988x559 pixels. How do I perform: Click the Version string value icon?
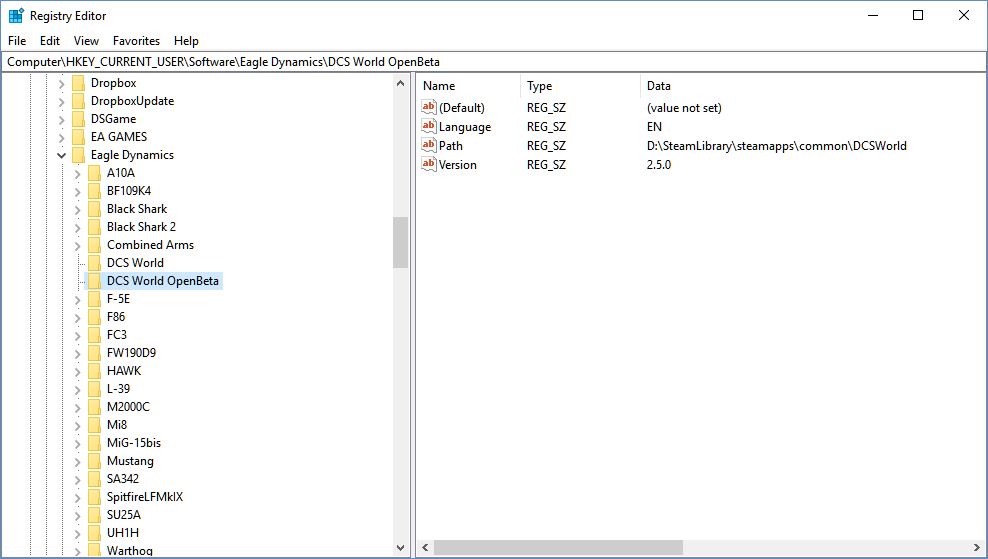429,164
